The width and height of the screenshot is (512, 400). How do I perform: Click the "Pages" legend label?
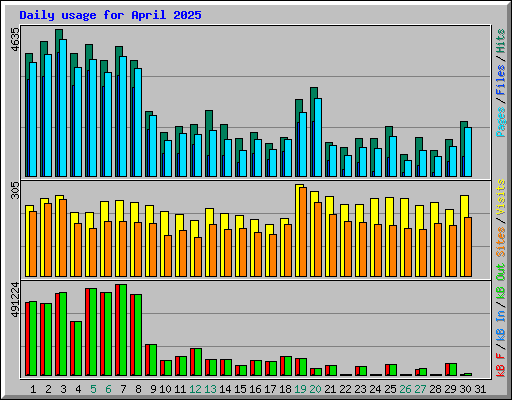coord(501,122)
